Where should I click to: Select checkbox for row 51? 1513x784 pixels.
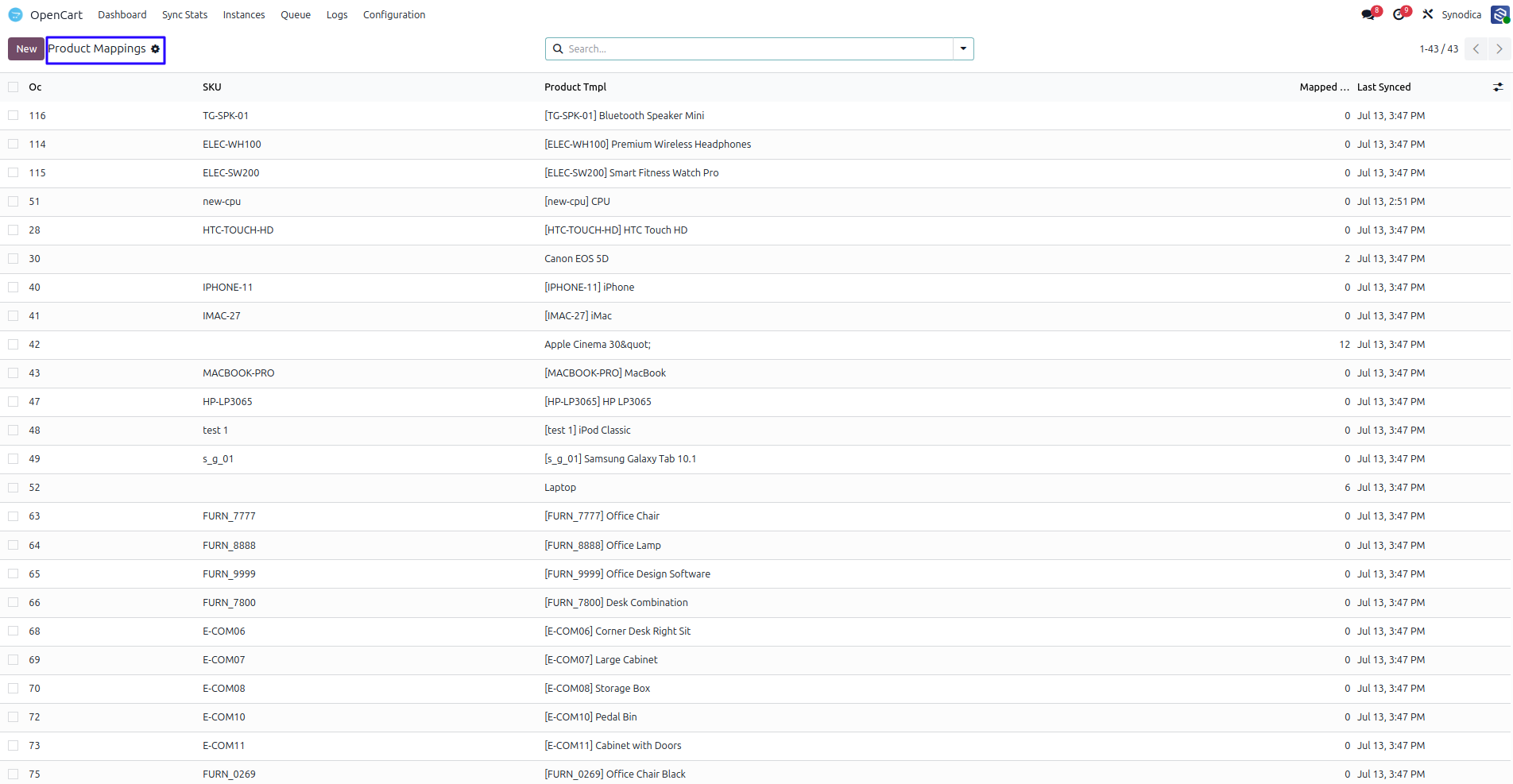click(x=14, y=202)
